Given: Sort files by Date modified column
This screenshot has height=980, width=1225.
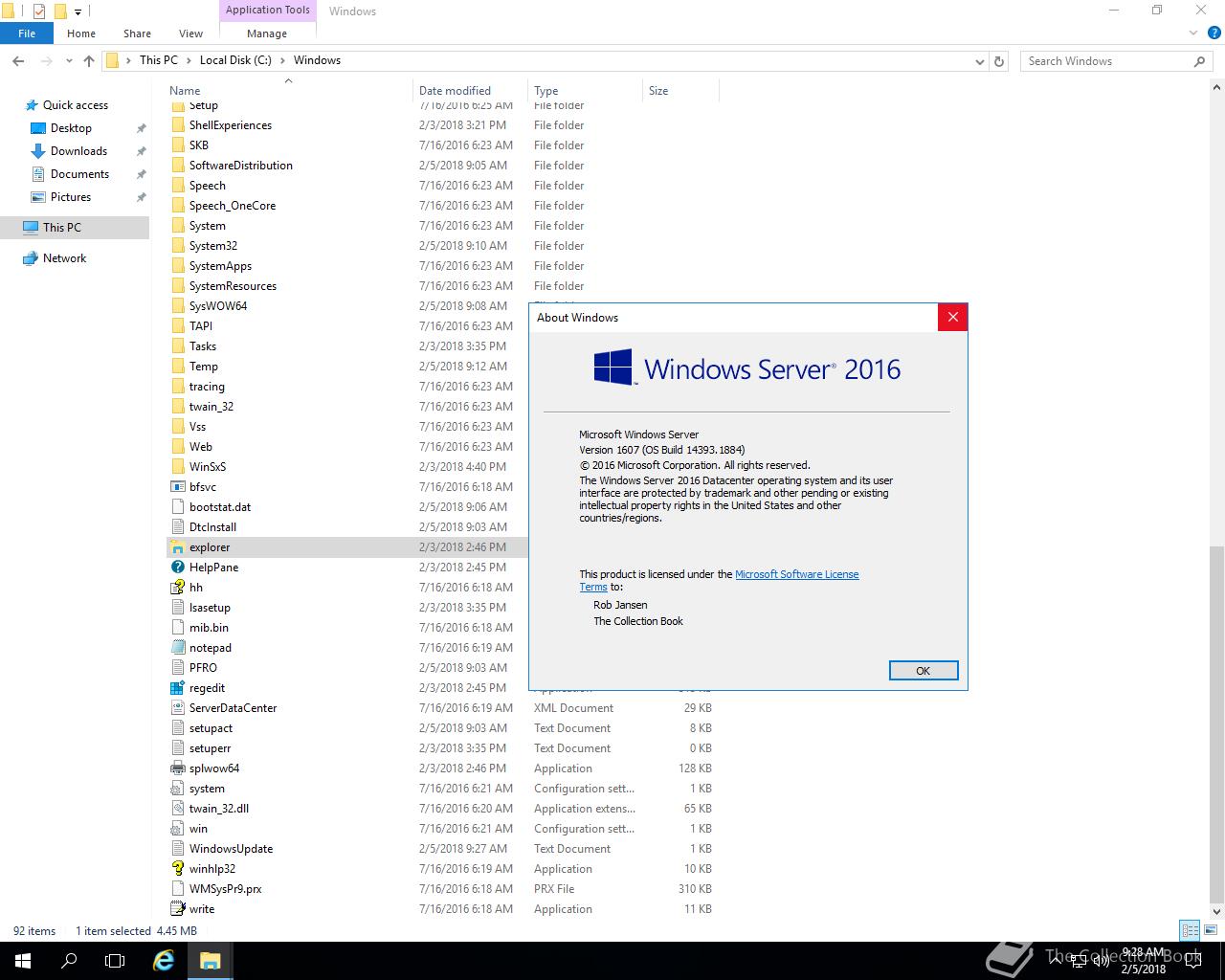Looking at the screenshot, I should coord(470,91).
